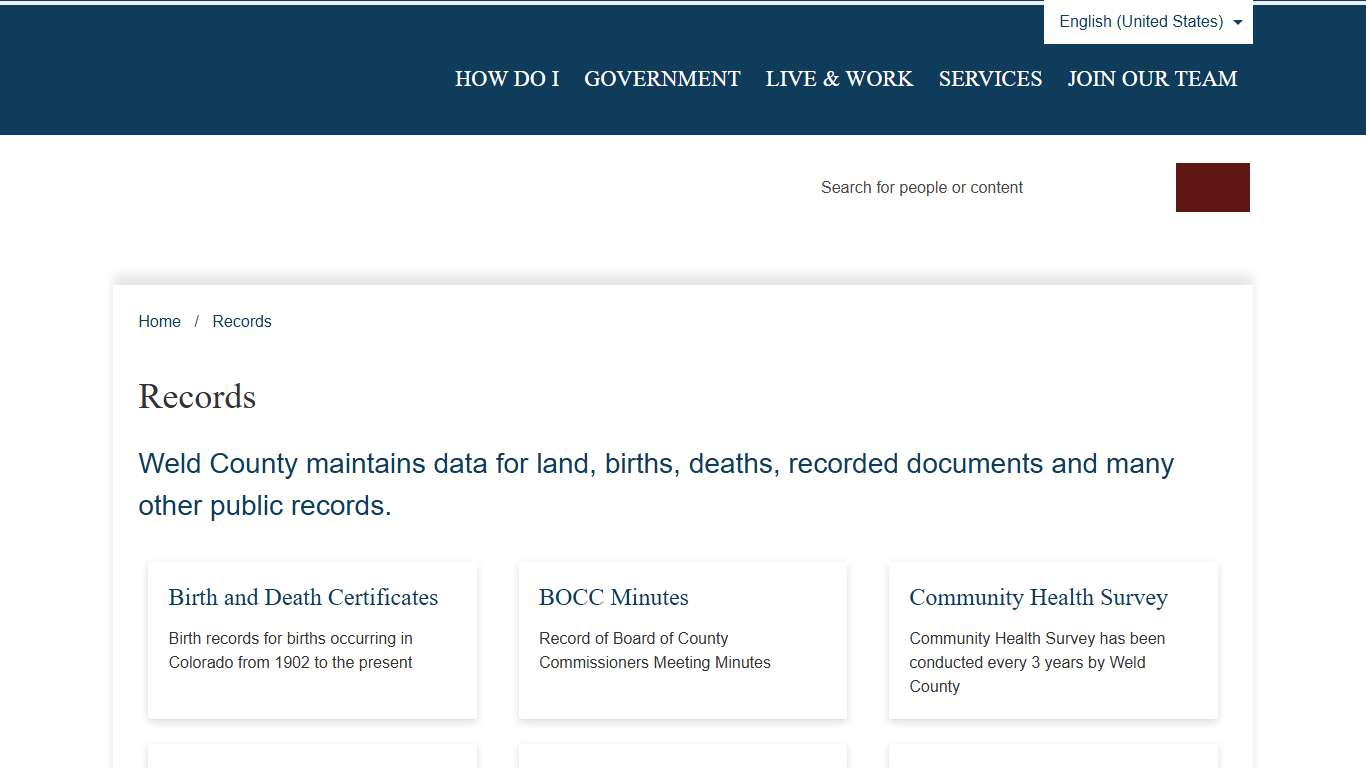This screenshot has width=1366, height=768.
Task: Select Records in the breadcrumb trail
Action: [242, 321]
